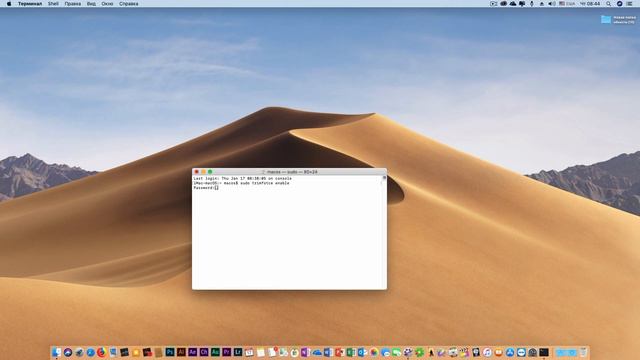Click the volume icon in menu bar
The width and height of the screenshot is (640, 360).
coord(551,4)
